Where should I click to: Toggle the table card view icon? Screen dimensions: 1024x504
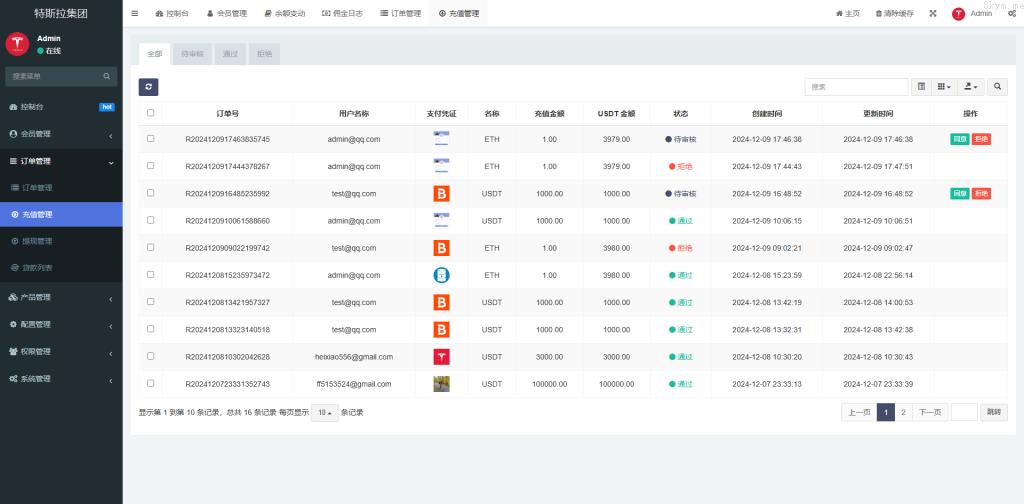tap(922, 87)
